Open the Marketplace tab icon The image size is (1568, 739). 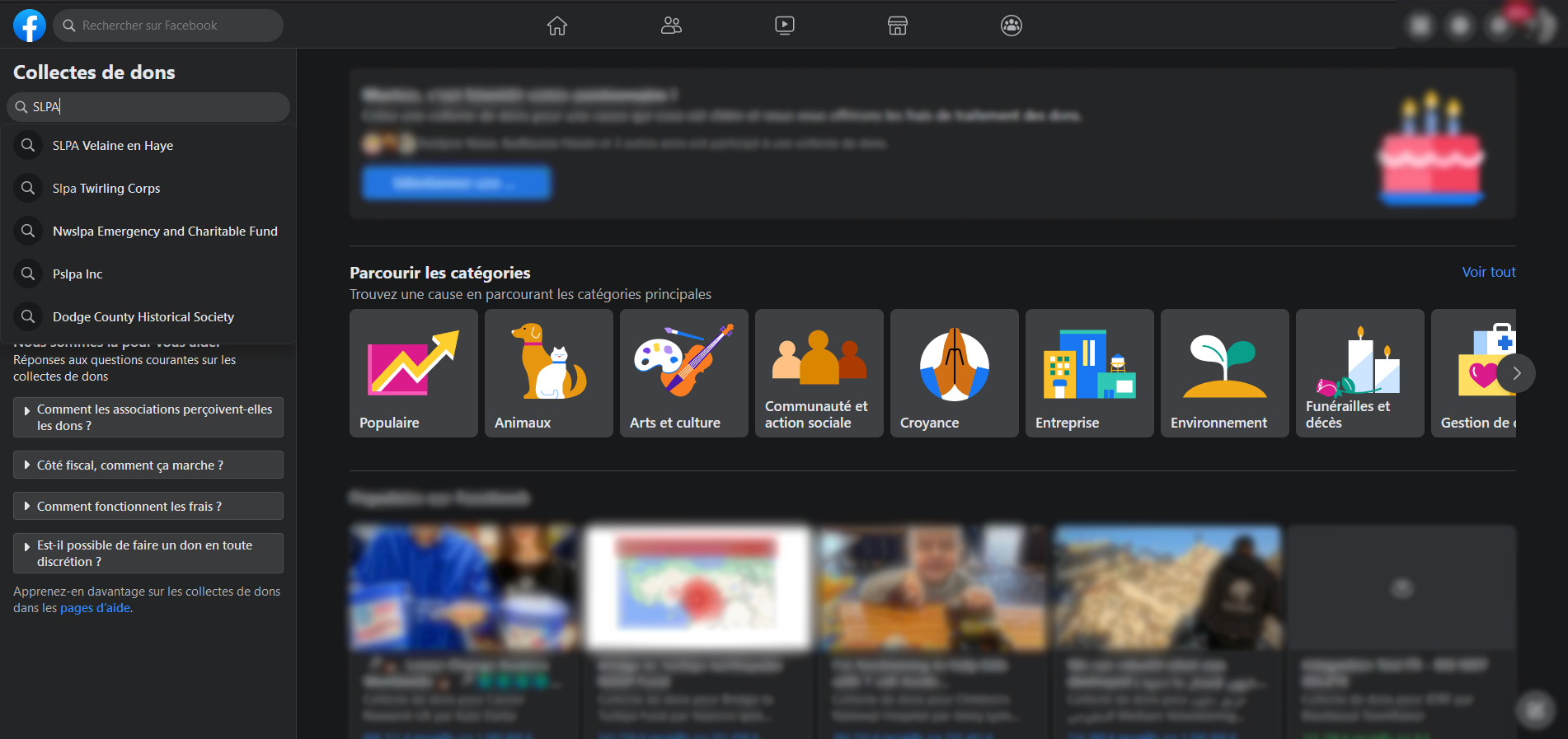tap(898, 26)
